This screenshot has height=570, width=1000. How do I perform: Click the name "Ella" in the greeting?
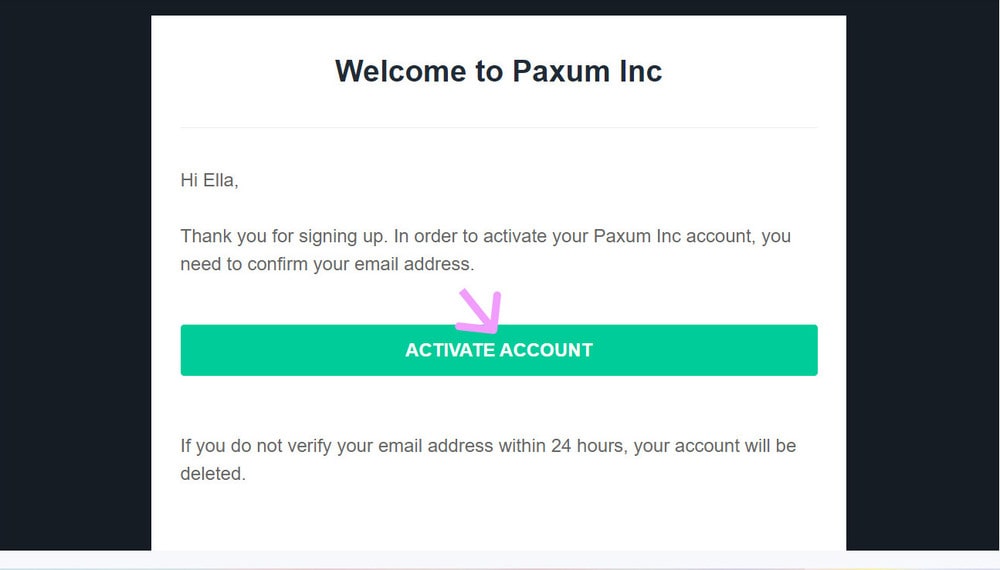click(x=220, y=181)
